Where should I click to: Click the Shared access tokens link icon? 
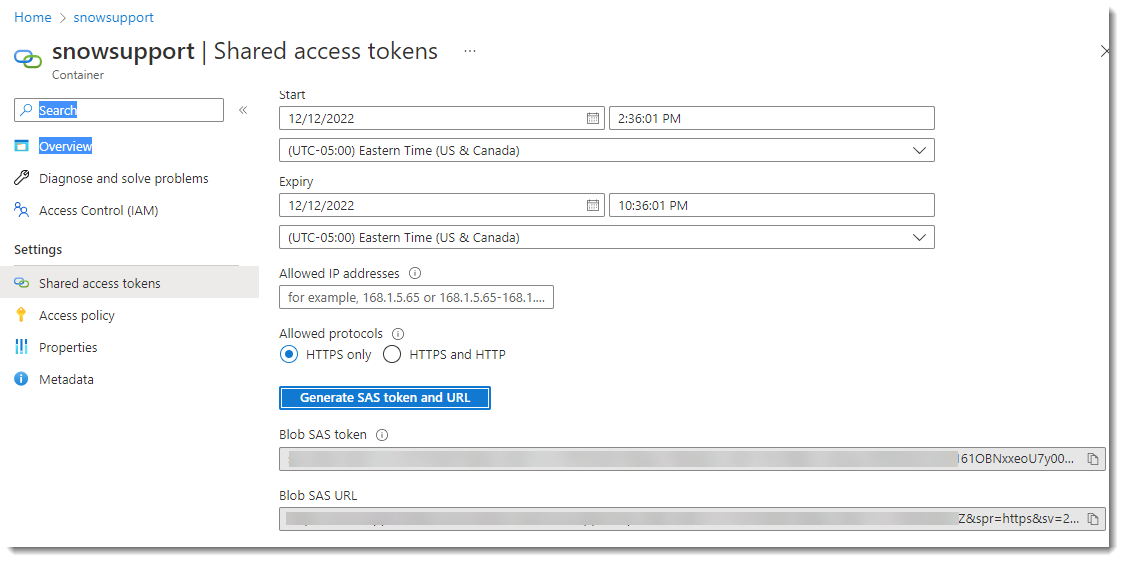click(x=22, y=283)
